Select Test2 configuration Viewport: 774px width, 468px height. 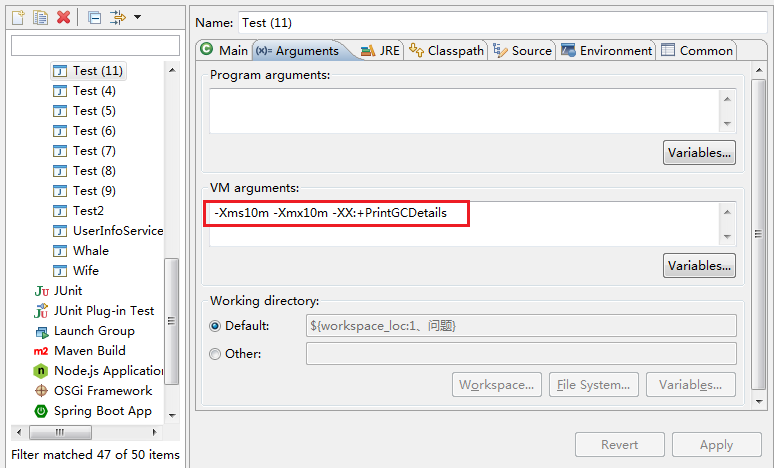click(78, 211)
